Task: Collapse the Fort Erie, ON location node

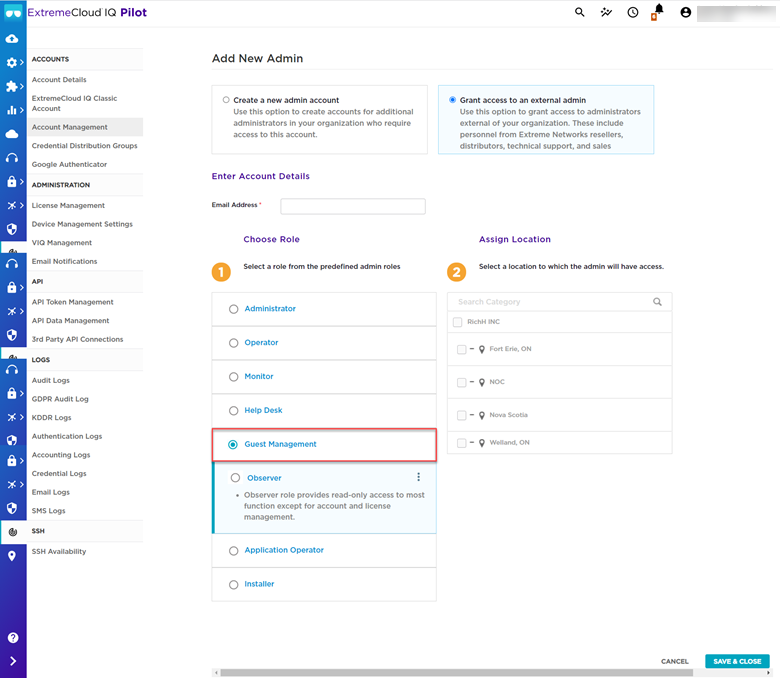Action: pyautogui.click(x=472, y=349)
